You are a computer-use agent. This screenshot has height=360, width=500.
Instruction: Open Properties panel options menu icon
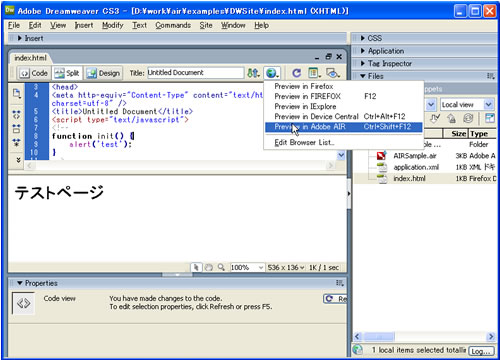coord(340,283)
